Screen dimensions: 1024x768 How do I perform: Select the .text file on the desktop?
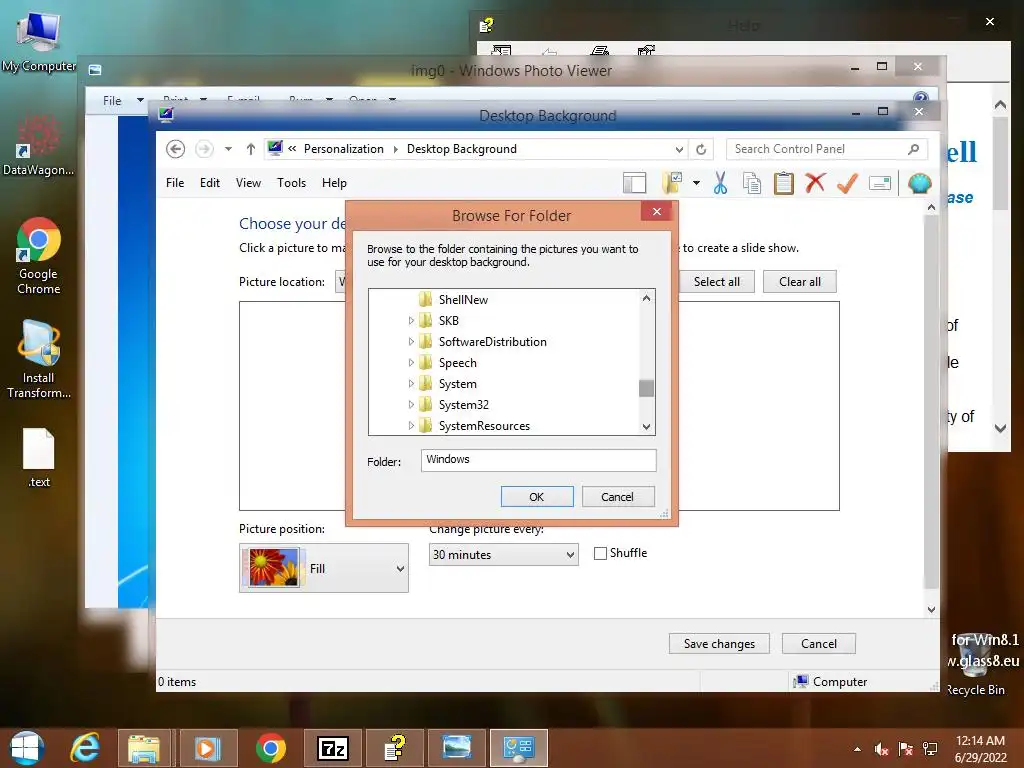tap(39, 458)
